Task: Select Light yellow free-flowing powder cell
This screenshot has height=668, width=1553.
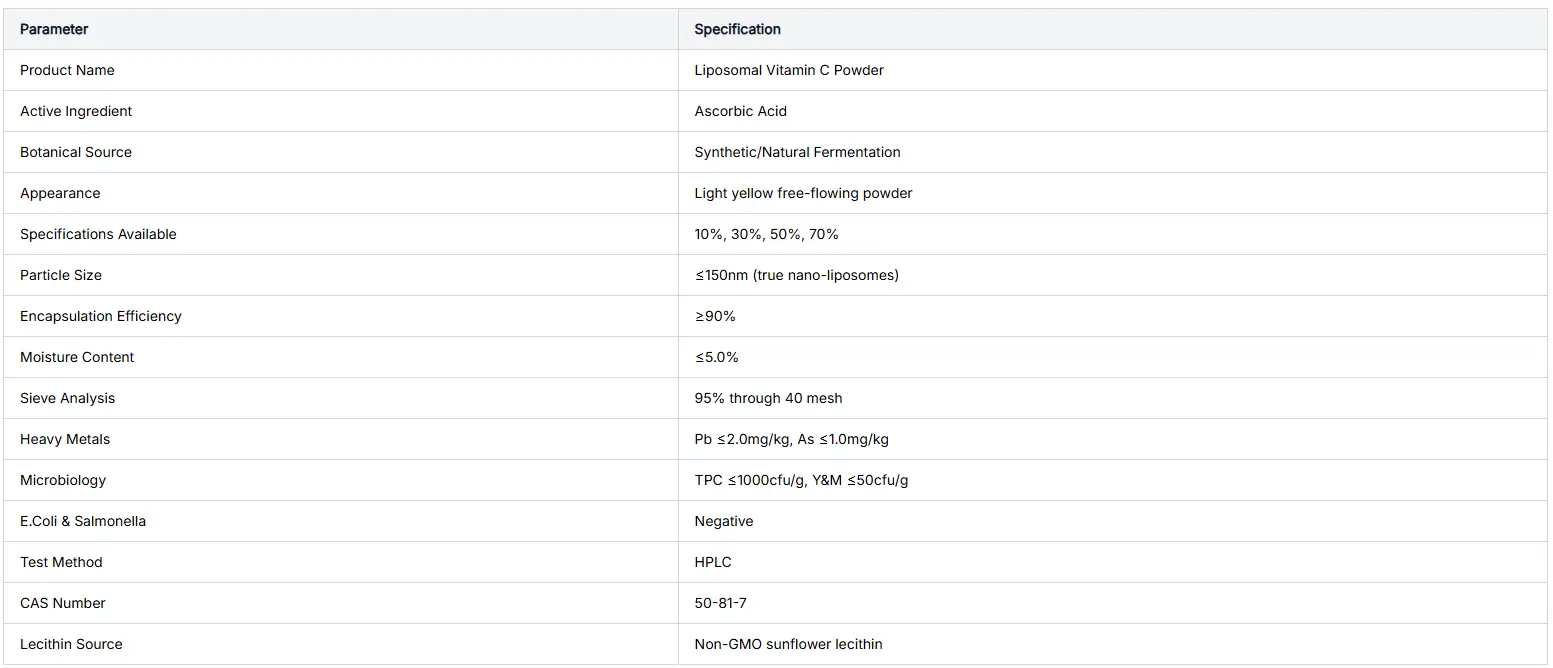Action: [x=1112, y=193]
